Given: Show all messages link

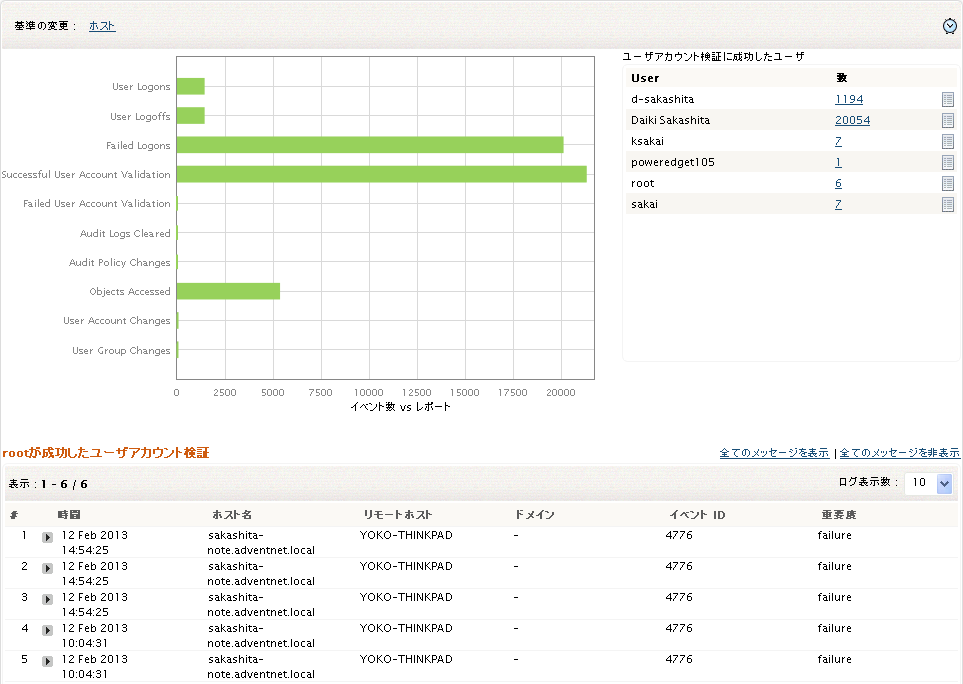Looking at the screenshot, I should tap(773, 453).
